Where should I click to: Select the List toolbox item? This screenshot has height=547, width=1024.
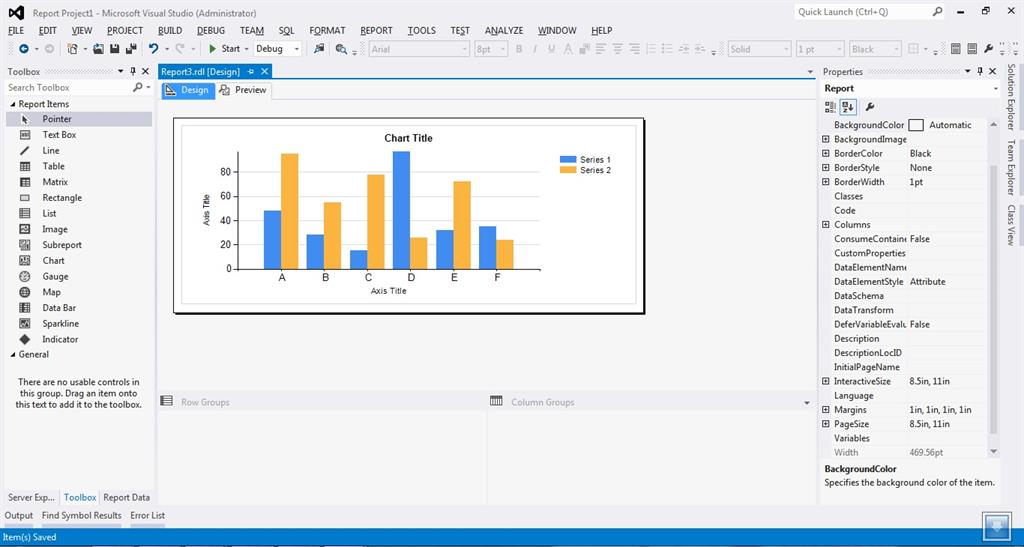(x=79, y=213)
